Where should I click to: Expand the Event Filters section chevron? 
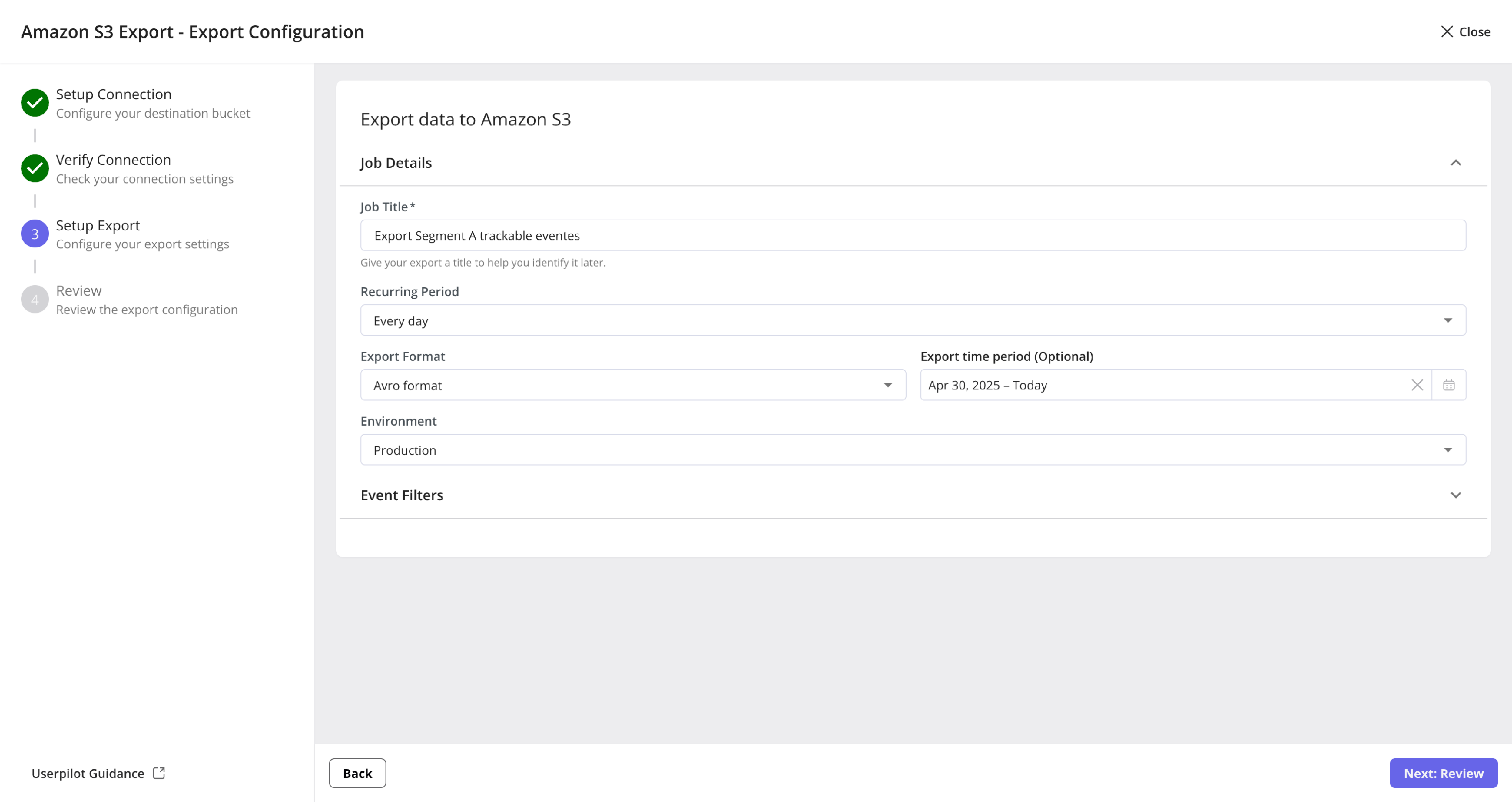coord(1455,495)
